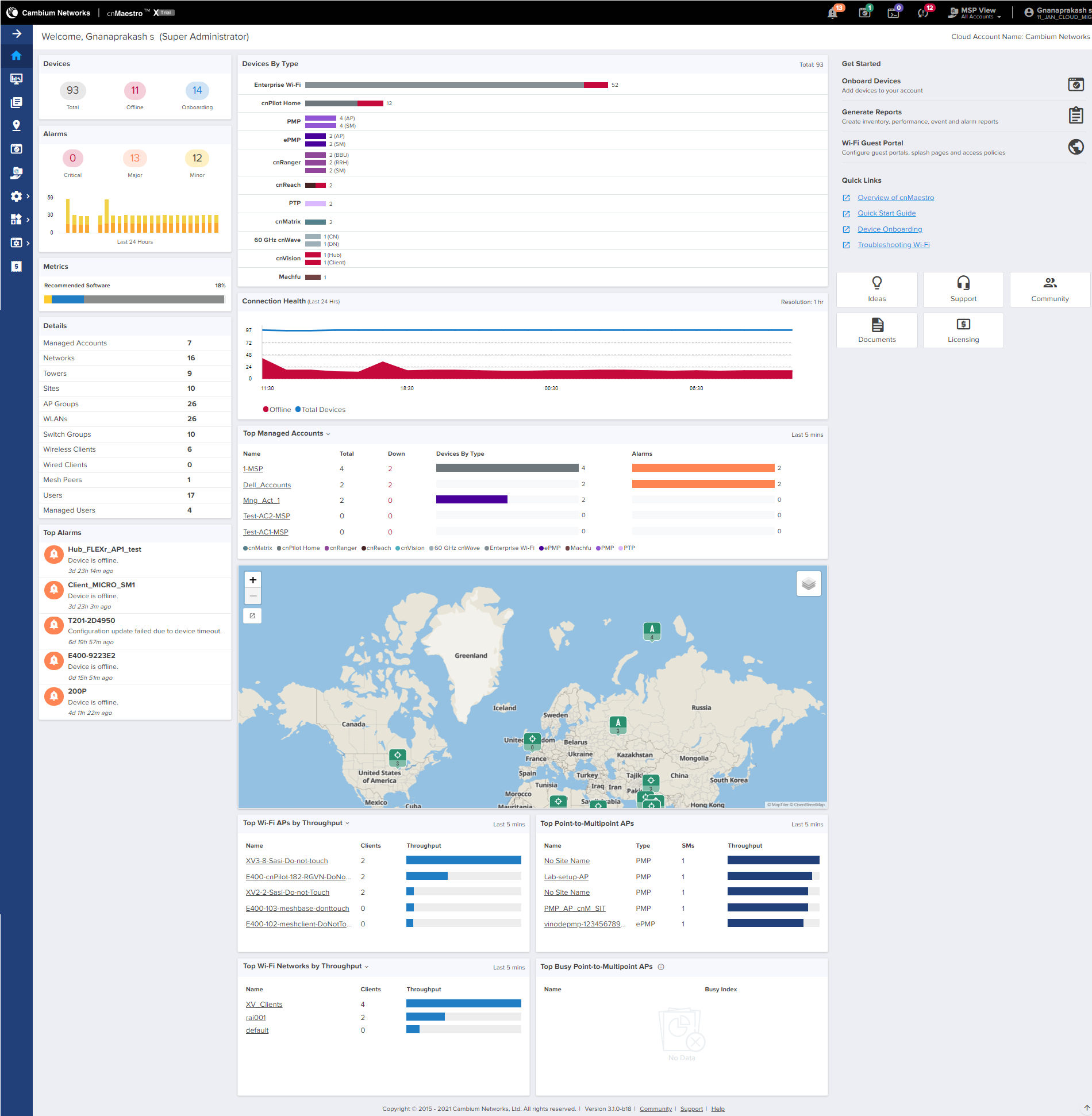Open jobs terminal icon with badge 0
The width and height of the screenshot is (1092, 1116).
(x=894, y=12)
